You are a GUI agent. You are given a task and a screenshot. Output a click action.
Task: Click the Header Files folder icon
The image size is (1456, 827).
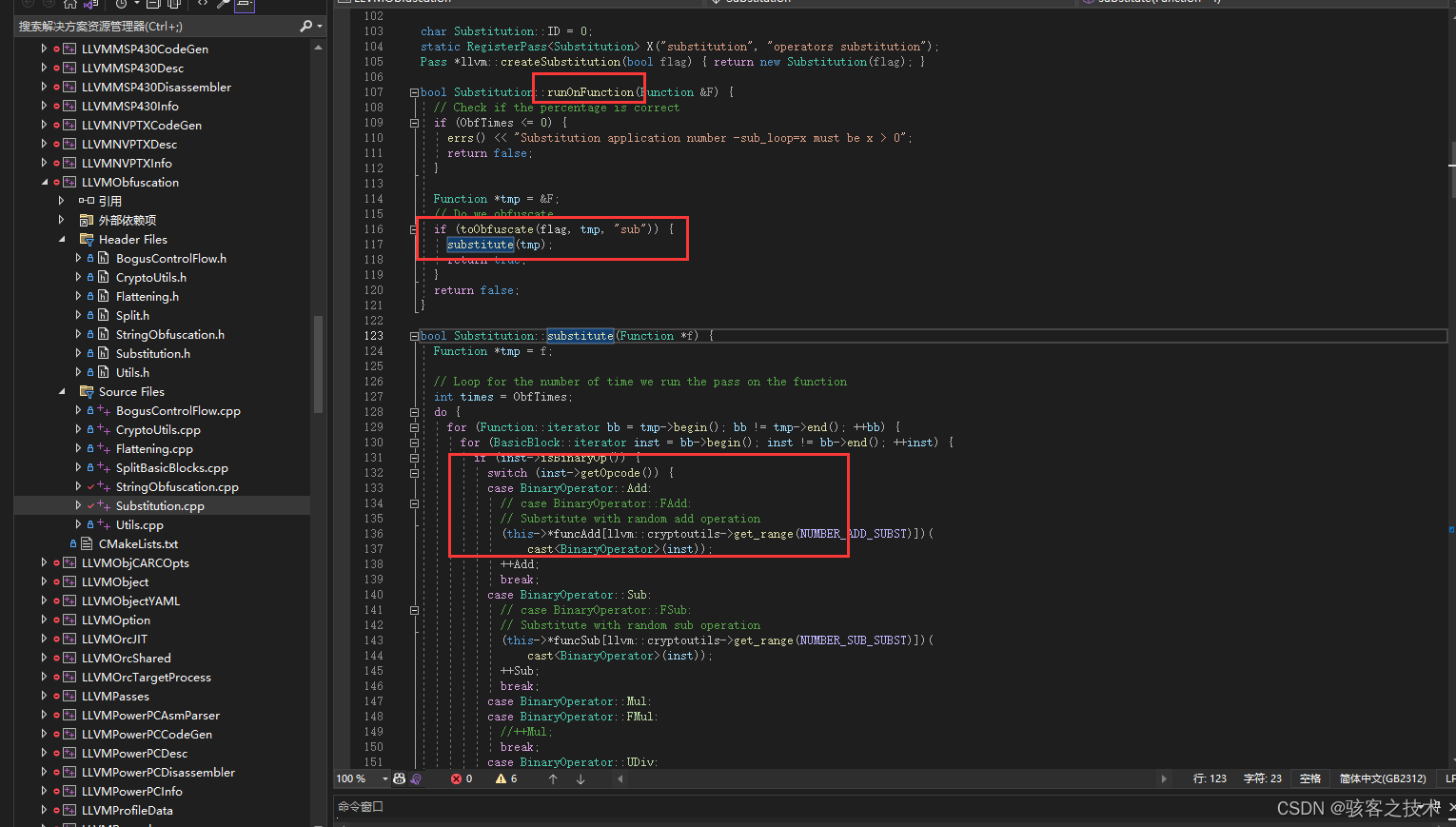tap(87, 239)
